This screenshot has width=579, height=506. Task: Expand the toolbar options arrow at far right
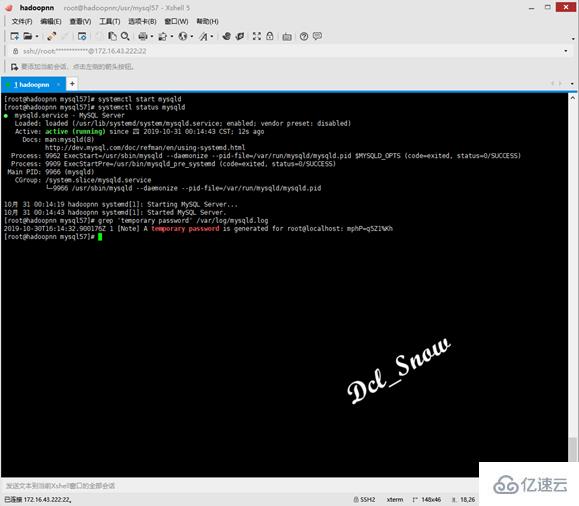pyautogui.click(x=573, y=38)
